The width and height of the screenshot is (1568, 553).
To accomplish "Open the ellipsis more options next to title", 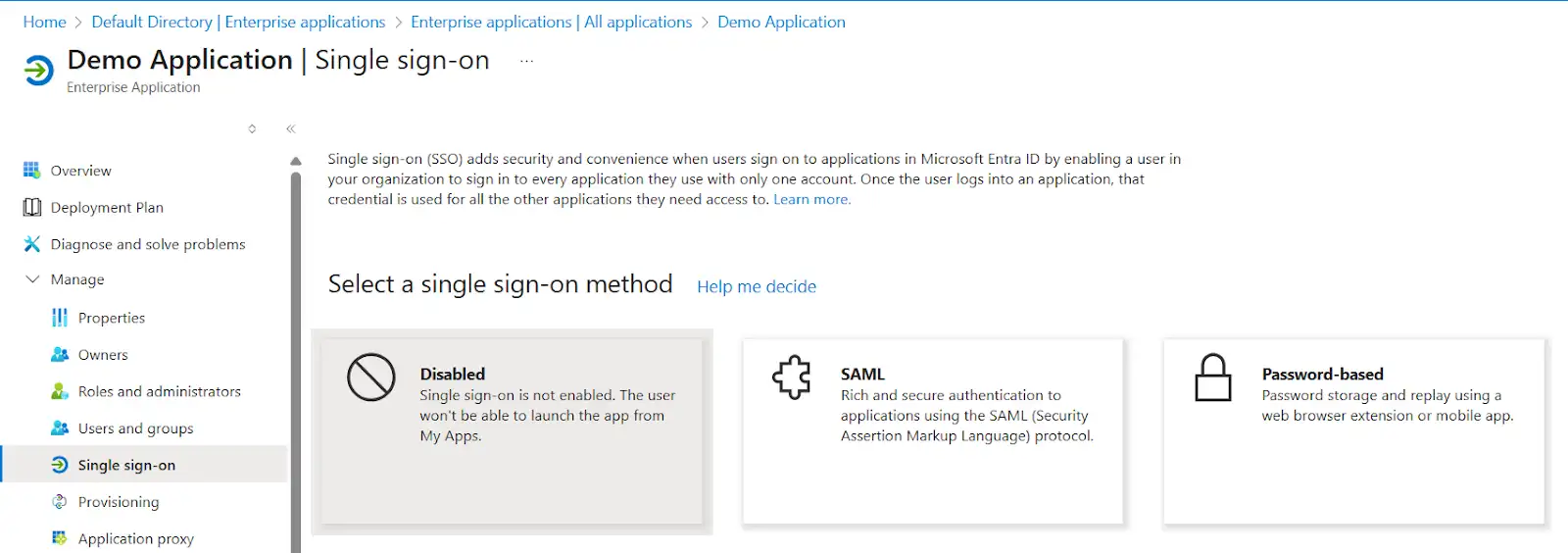I will [527, 61].
